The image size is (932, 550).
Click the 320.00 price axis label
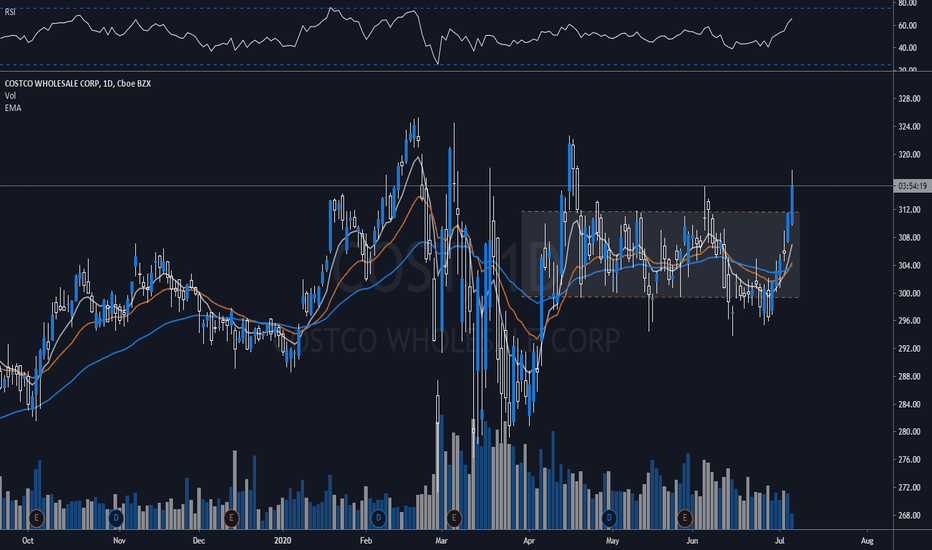click(x=909, y=155)
